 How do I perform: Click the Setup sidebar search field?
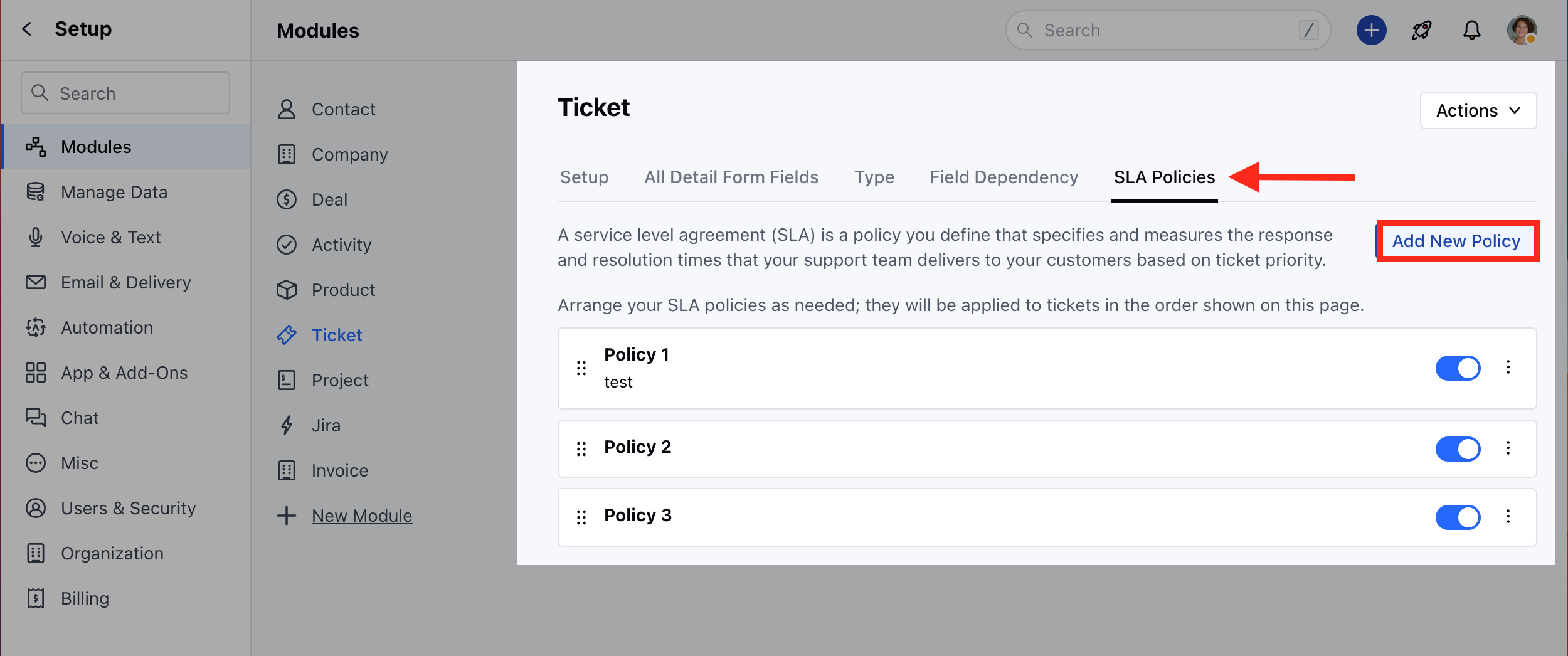(x=125, y=93)
